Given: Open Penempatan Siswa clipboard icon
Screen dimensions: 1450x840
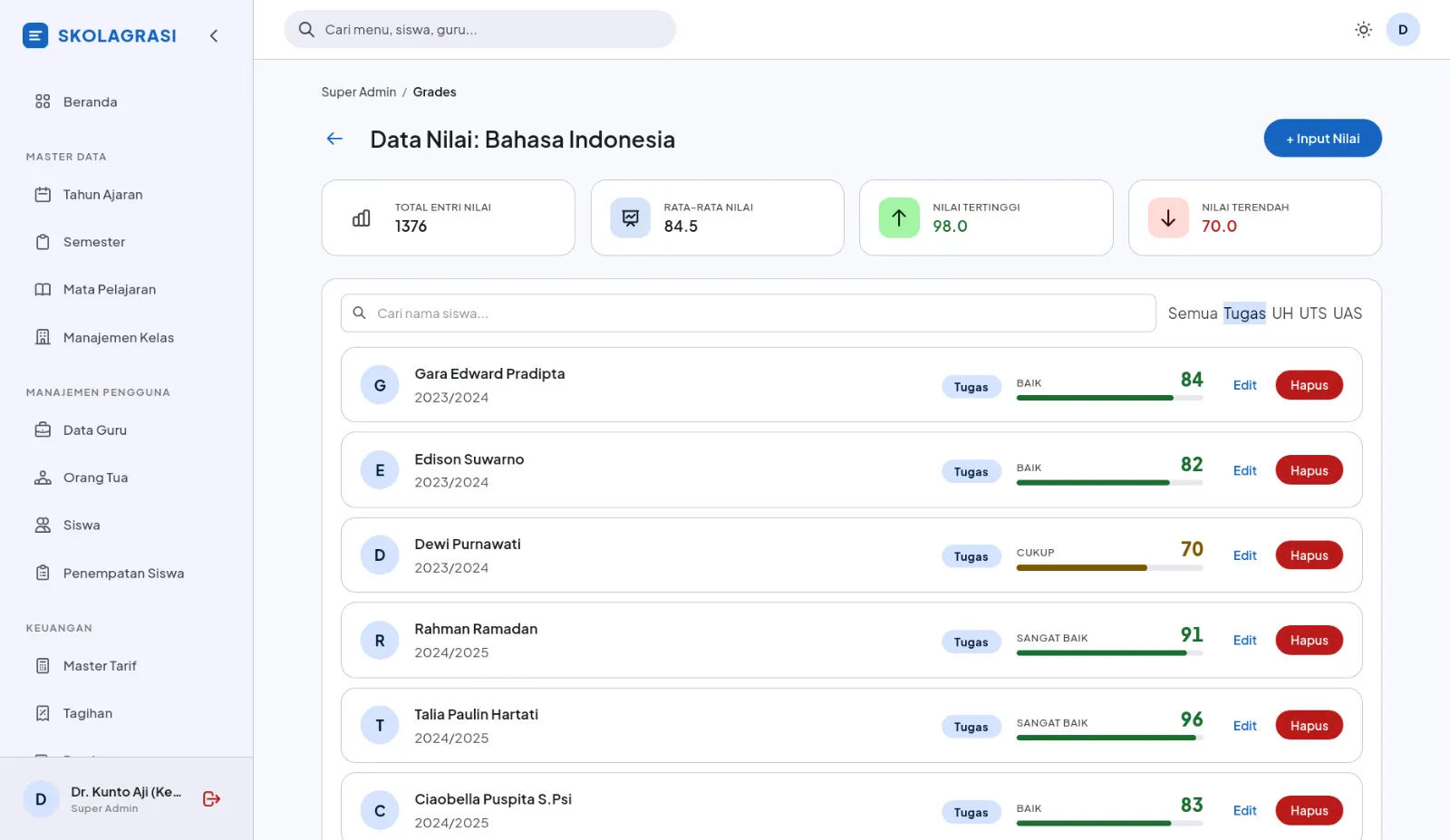Looking at the screenshot, I should point(43,573).
